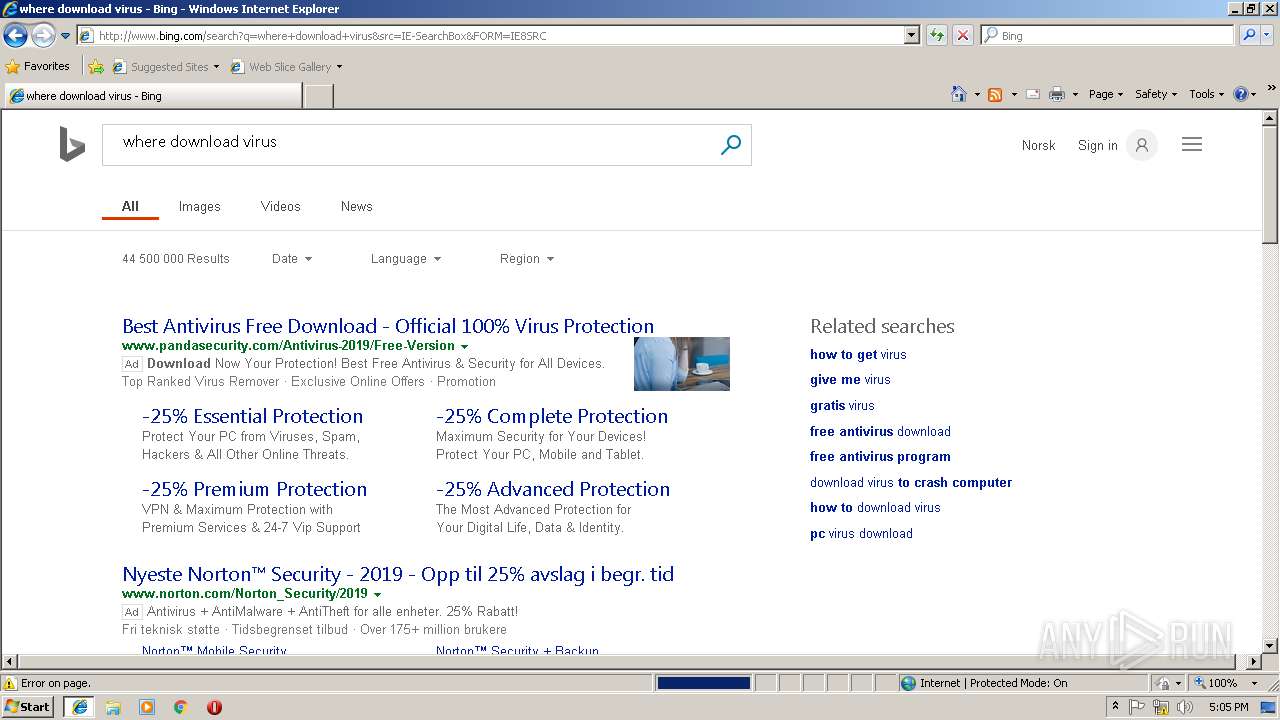Click the Refresh page icon
The height and width of the screenshot is (720, 1280).
[937, 35]
